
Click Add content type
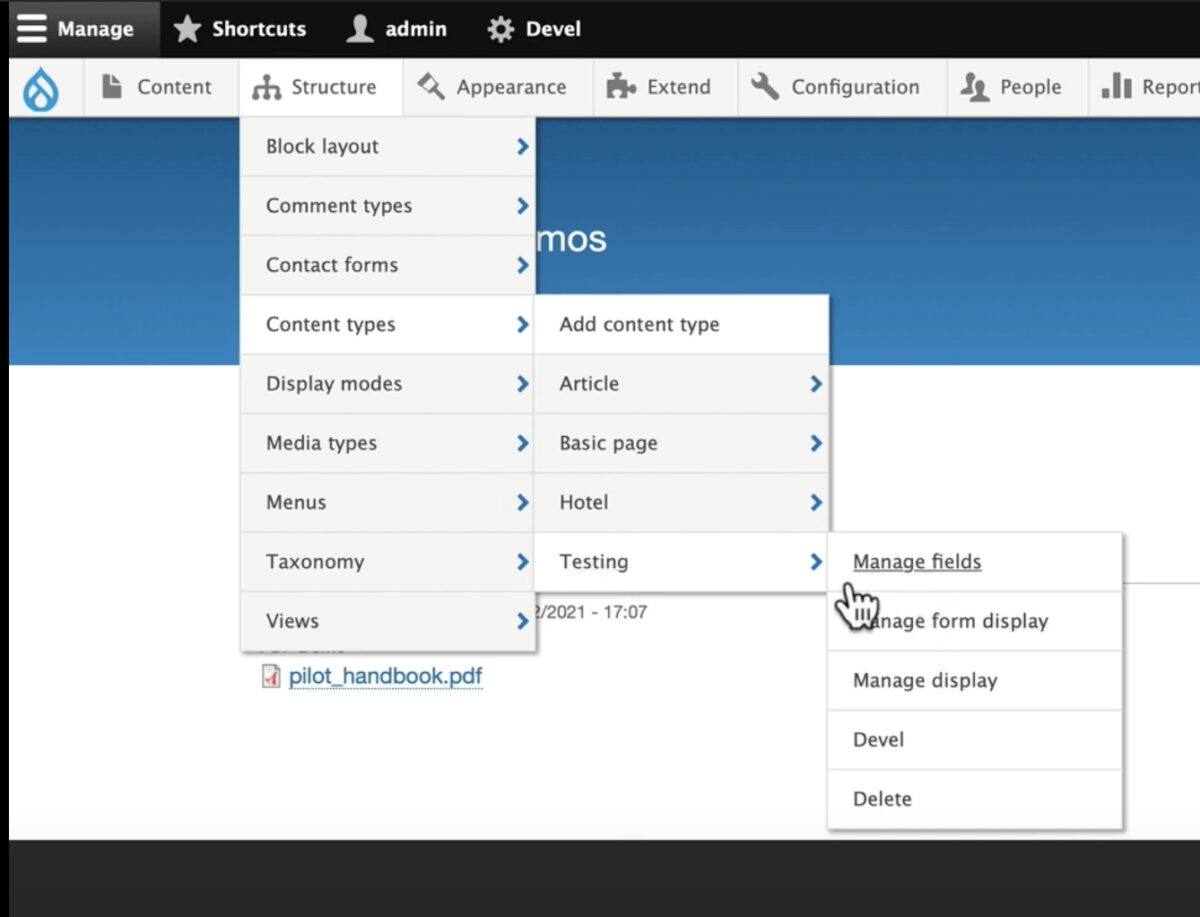pos(639,324)
